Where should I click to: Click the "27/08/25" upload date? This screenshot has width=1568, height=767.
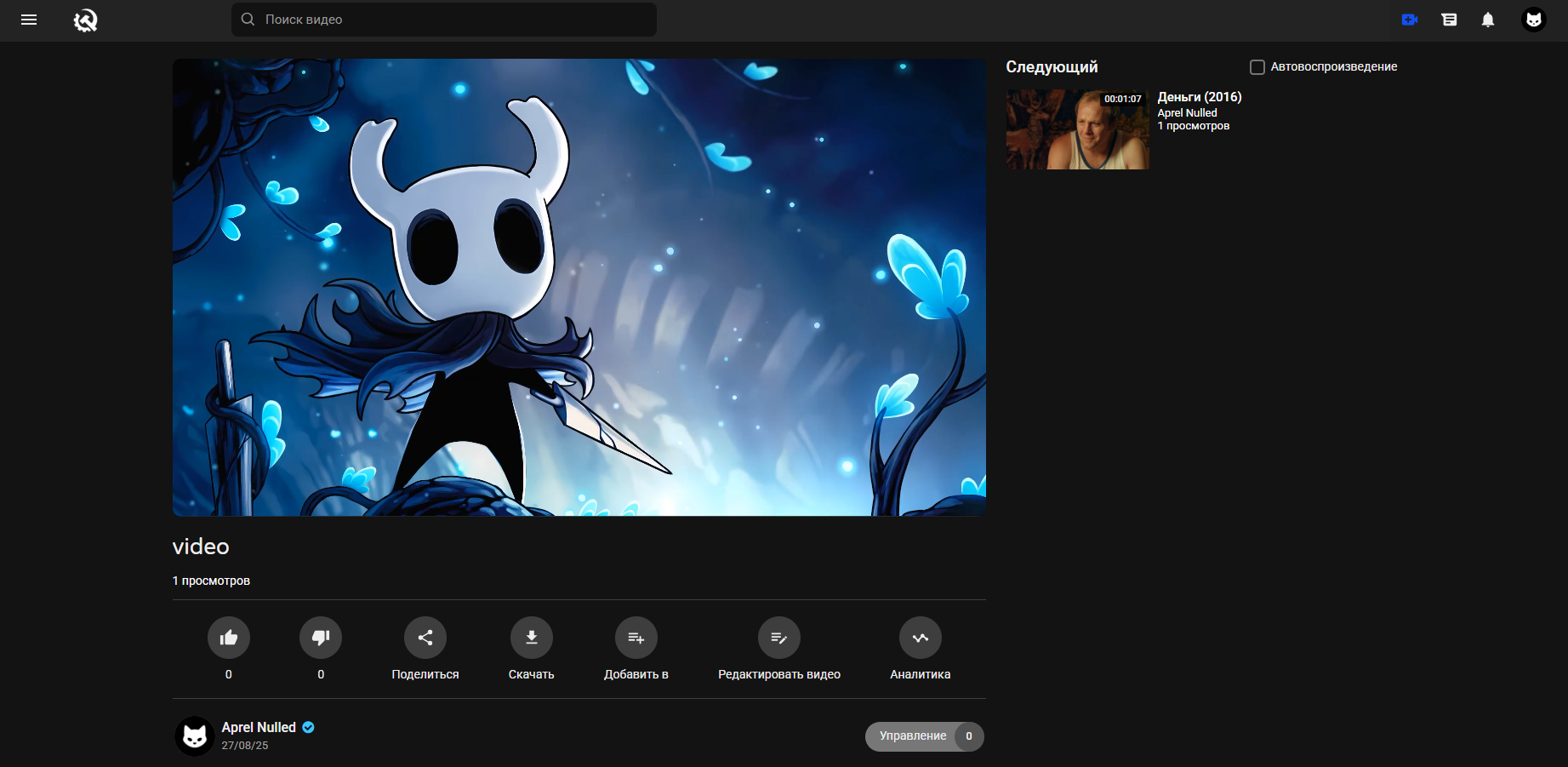pos(245,746)
